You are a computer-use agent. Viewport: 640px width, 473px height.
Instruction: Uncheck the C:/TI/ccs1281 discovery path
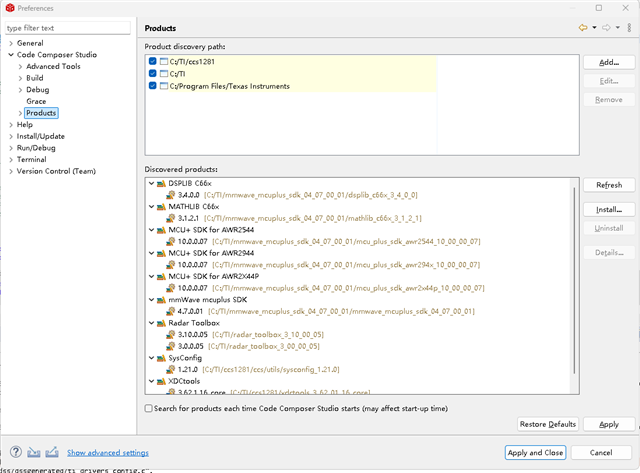tap(153, 61)
